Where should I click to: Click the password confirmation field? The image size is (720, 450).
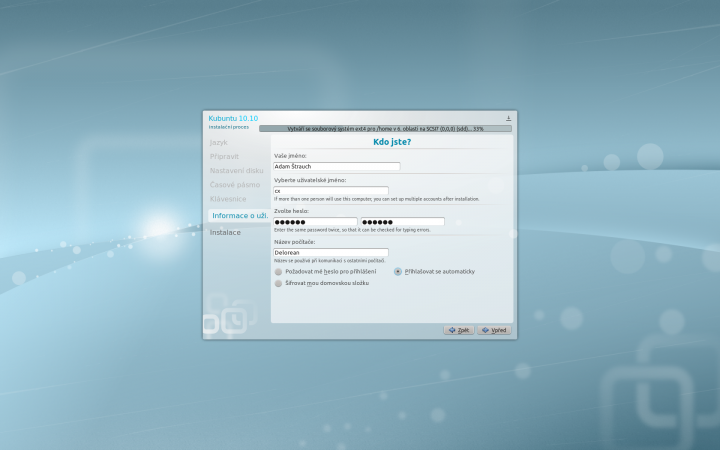[x=403, y=222]
